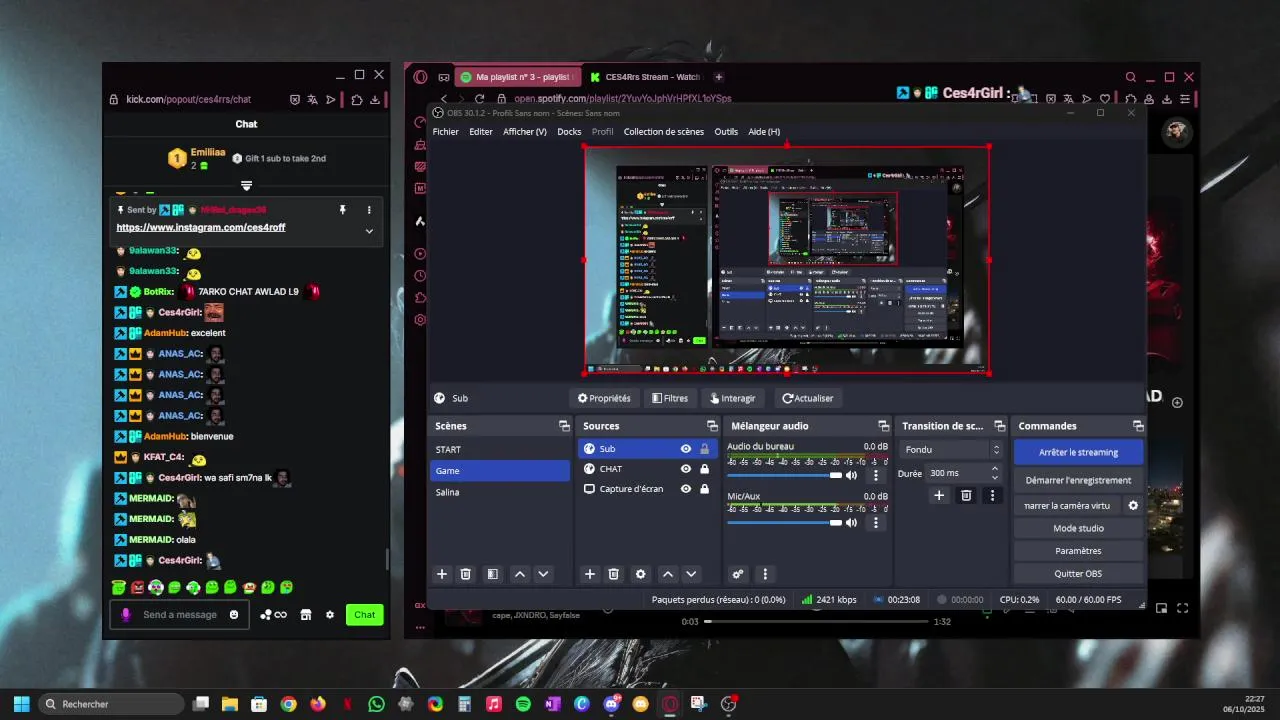Toggle lock on CHAT source
This screenshot has width=1280, height=720.
point(705,469)
